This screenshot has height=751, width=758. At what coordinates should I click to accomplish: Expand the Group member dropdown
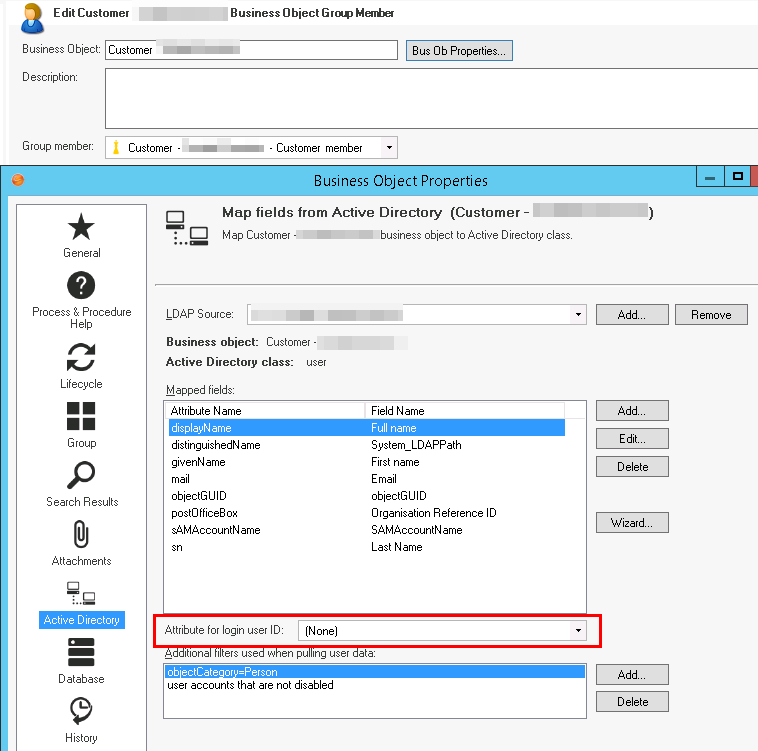pos(389,148)
